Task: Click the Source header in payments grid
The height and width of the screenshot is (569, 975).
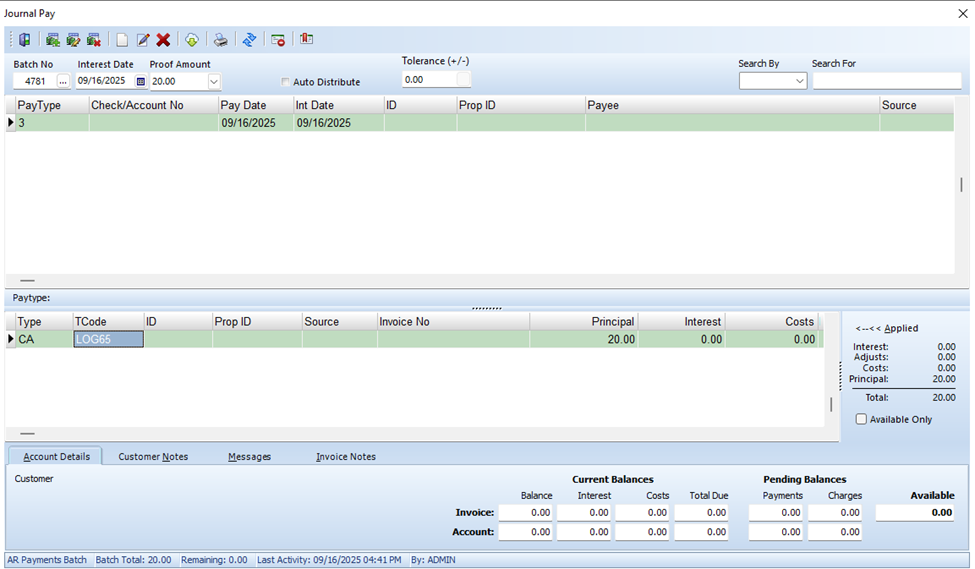Action: 917,105
